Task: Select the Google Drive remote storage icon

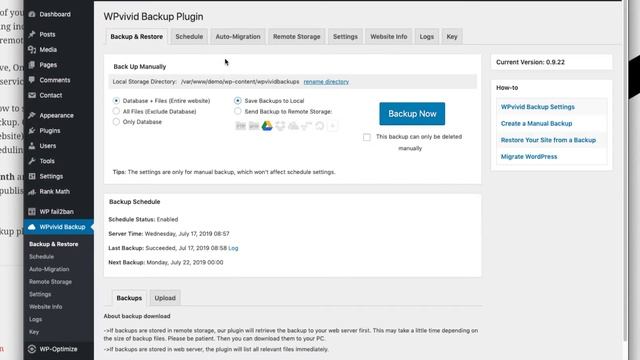Action: pyautogui.click(x=267, y=126)
